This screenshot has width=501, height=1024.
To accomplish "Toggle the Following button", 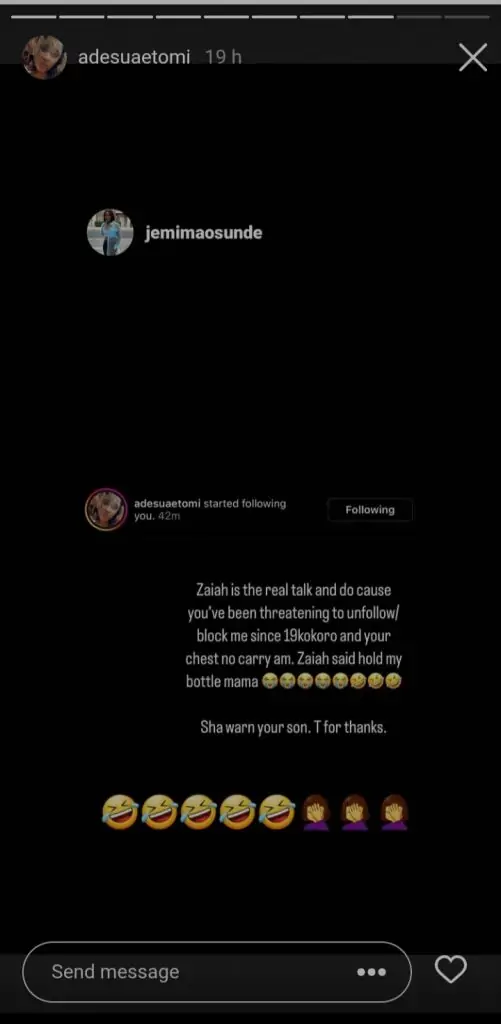I will coord(370,509).
